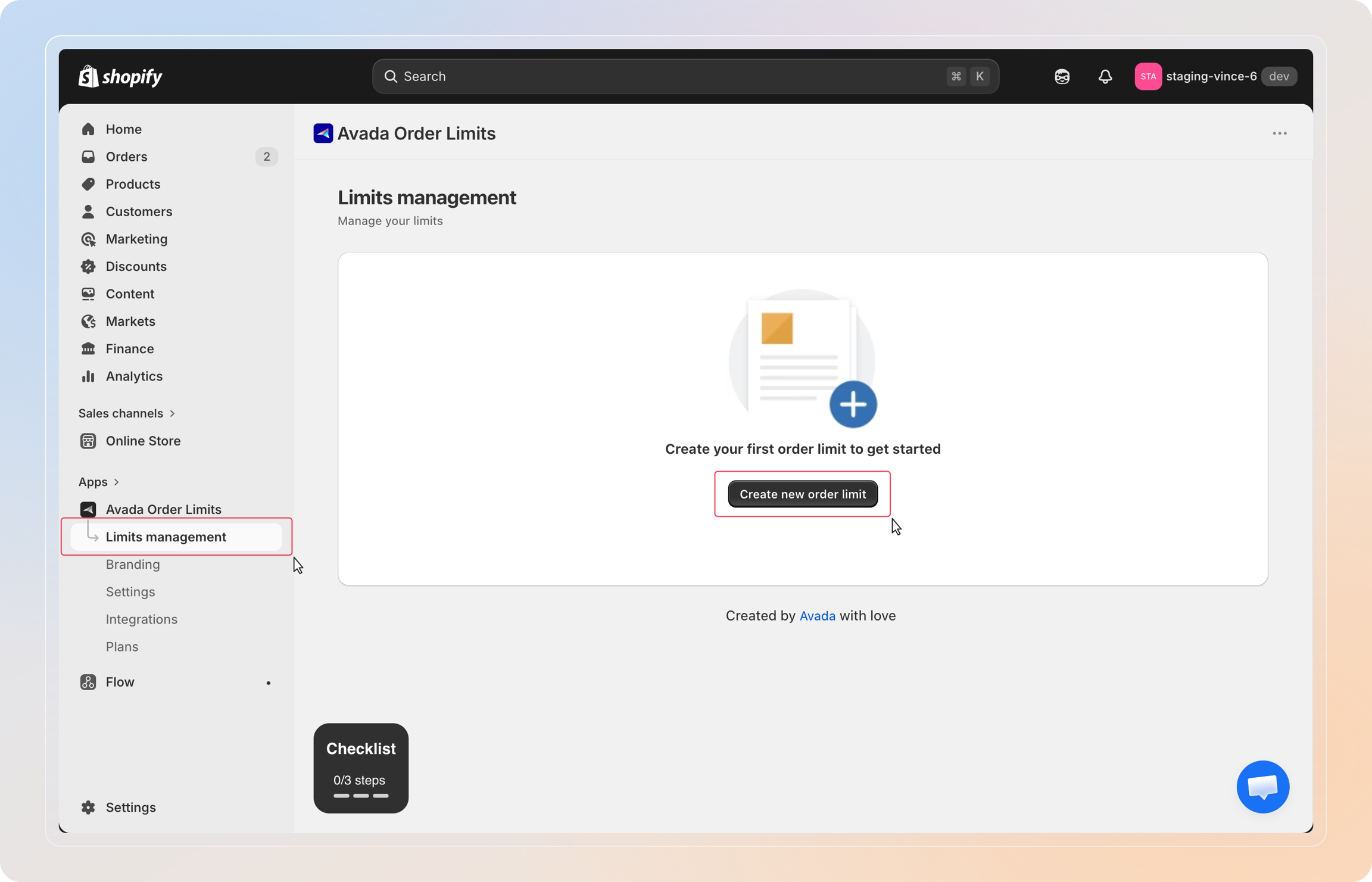Open the Integrations submenu item

pyautogui.click(x=142, y=619)
